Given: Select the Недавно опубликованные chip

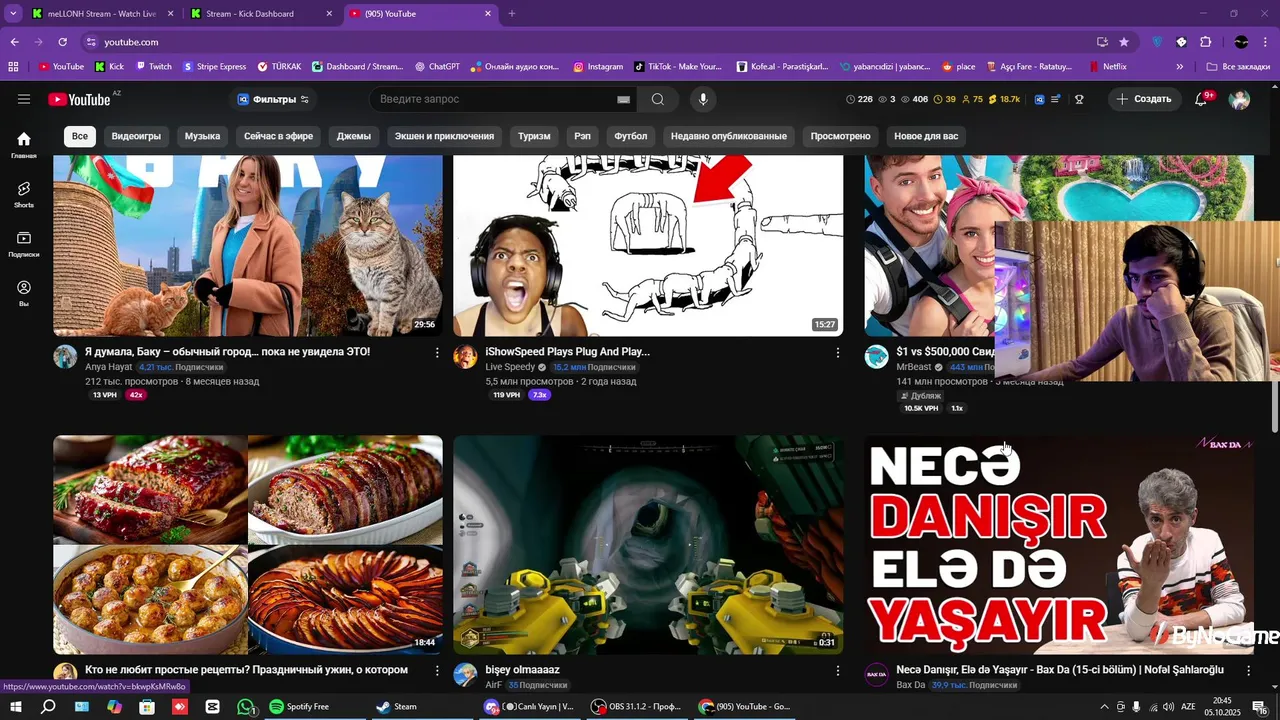Looking at the screenshot, I should pos(729,136).
